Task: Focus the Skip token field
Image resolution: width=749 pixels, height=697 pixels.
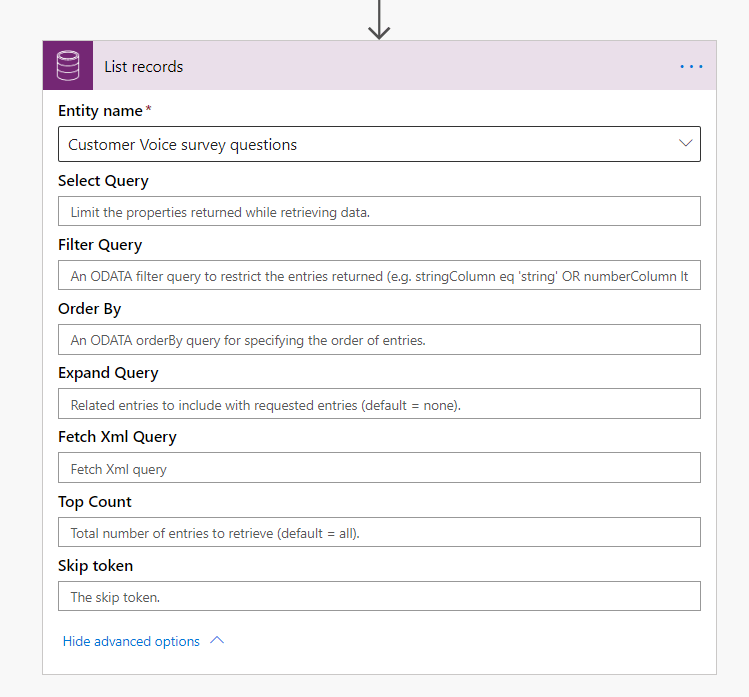Action: pyautogui.click(x=379, y=596)
